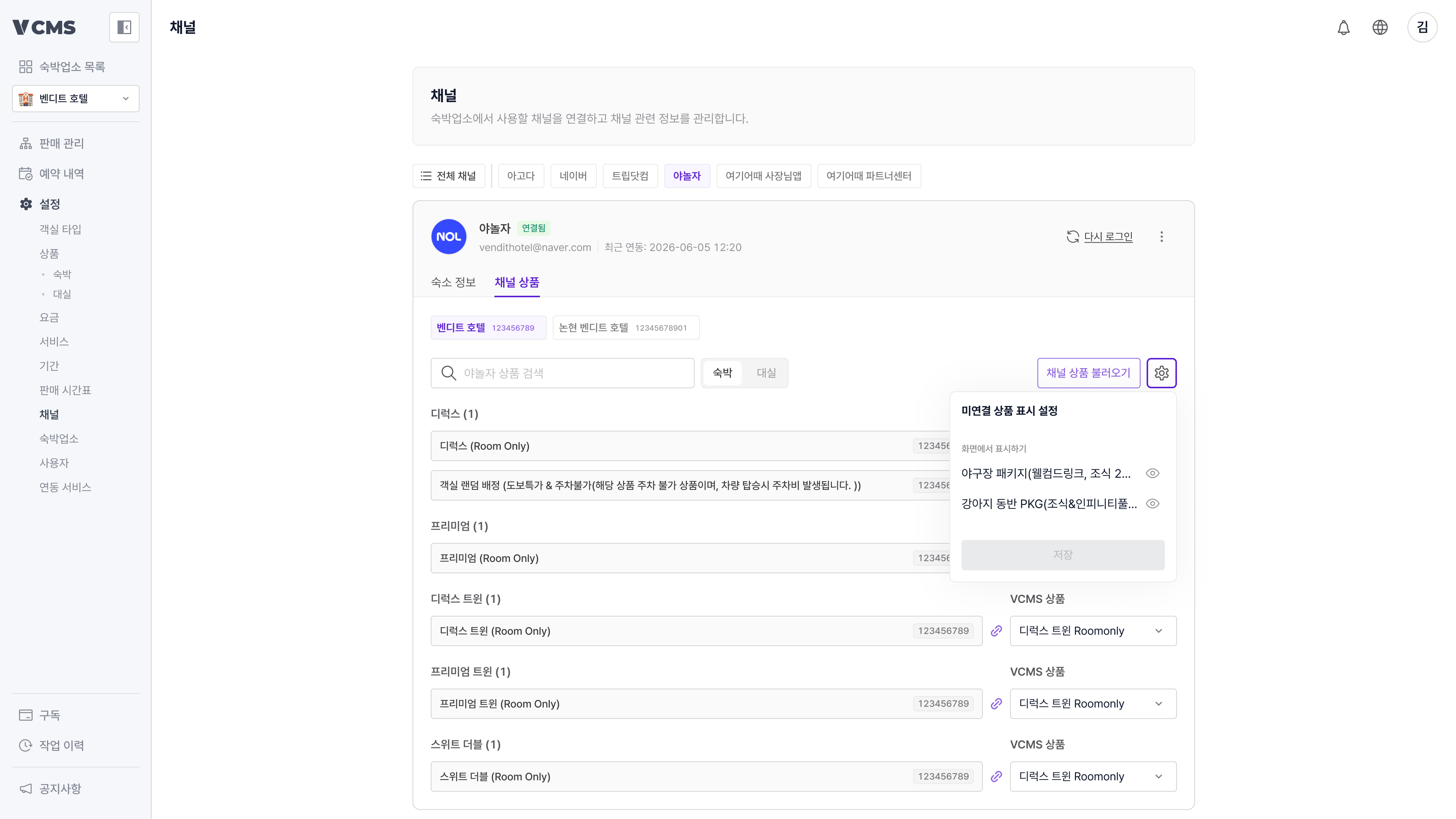
Task: Switch to 여기어때 사장님앱 tab
Action: [x=764, y=176]
